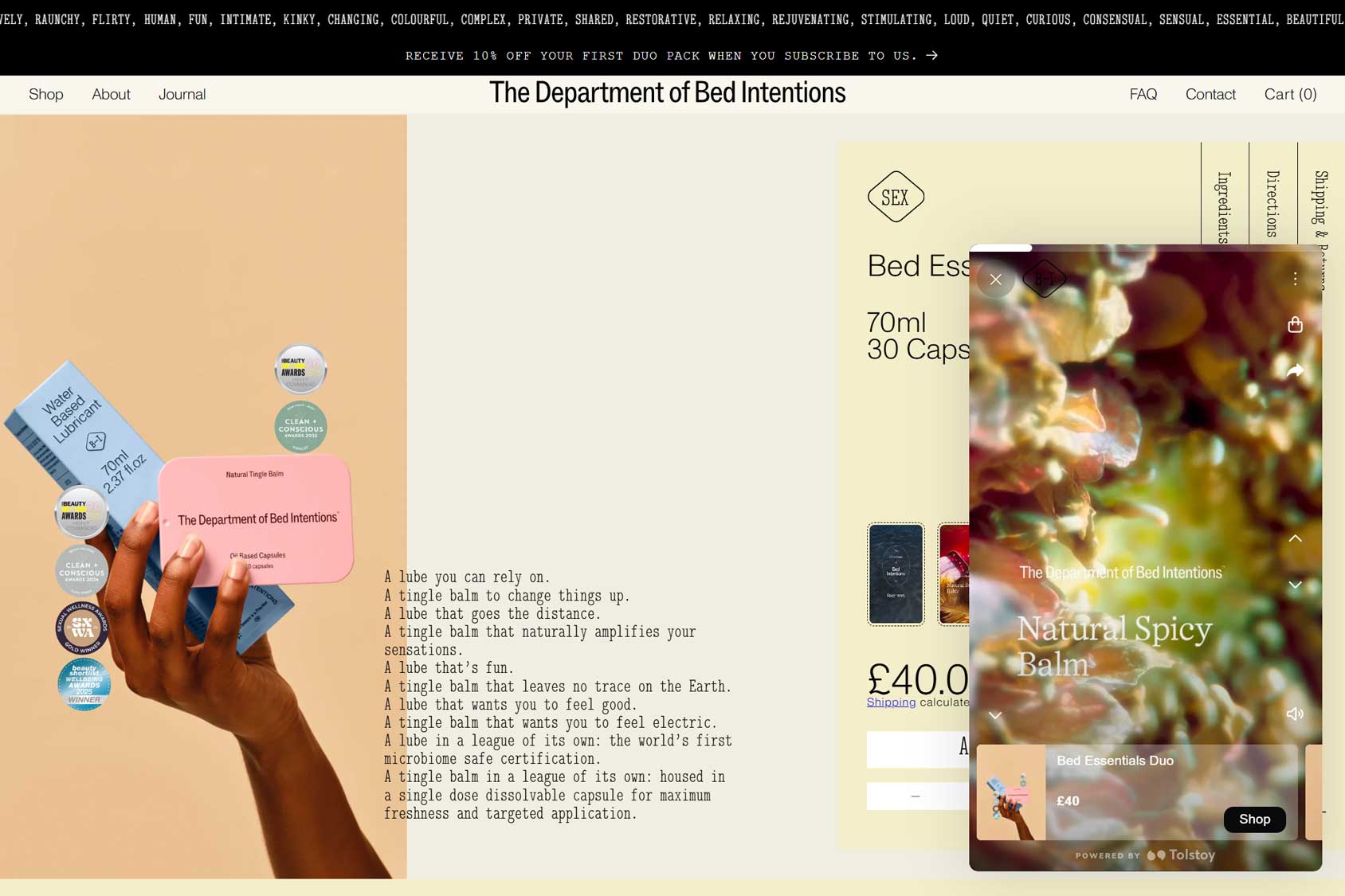Screen dimensions: 1345x896
Task: Close the Tolstoy video widget
Action: coord(995,280)
